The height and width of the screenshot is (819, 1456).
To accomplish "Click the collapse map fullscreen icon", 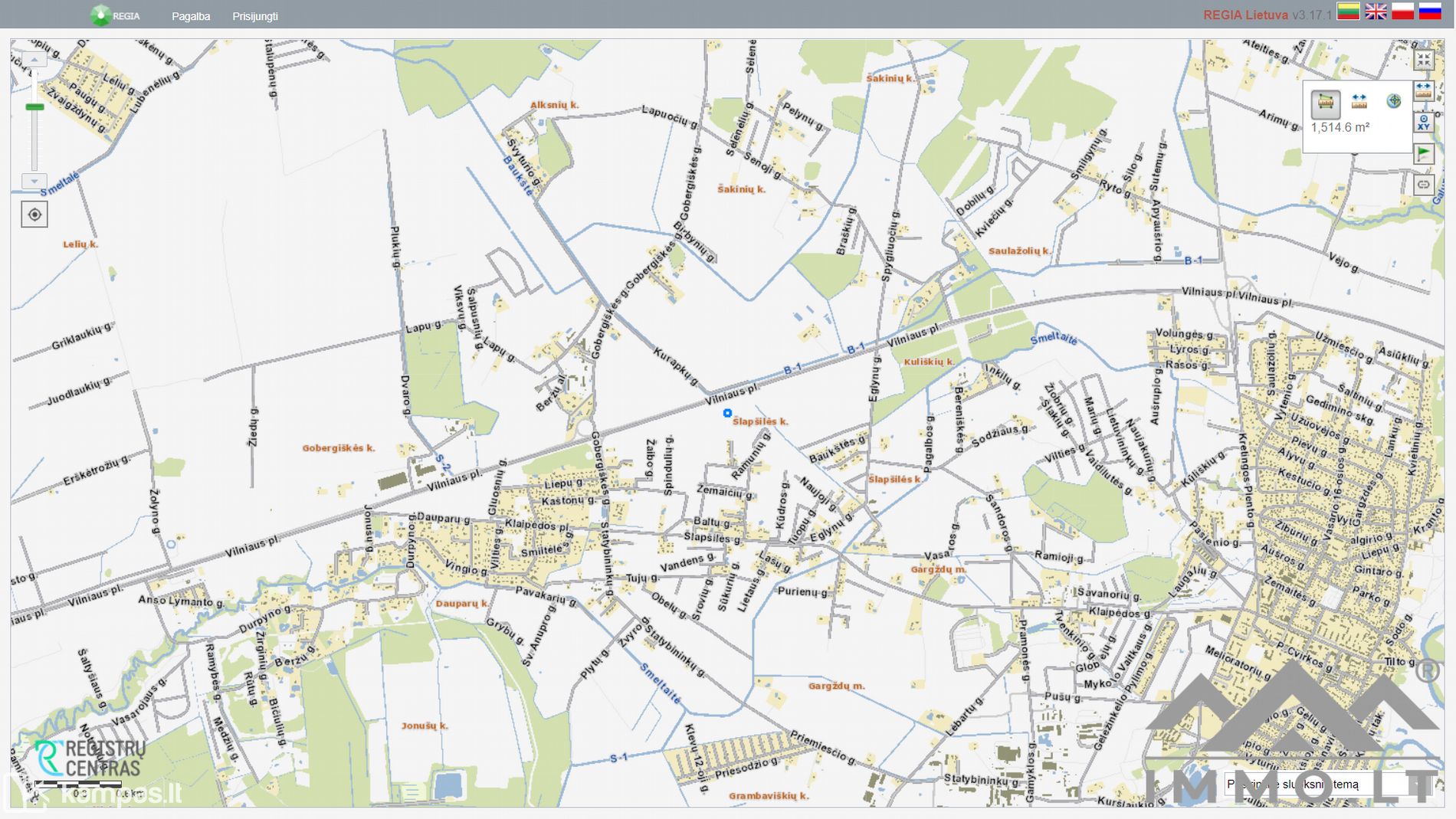I will pos(1423,60).
